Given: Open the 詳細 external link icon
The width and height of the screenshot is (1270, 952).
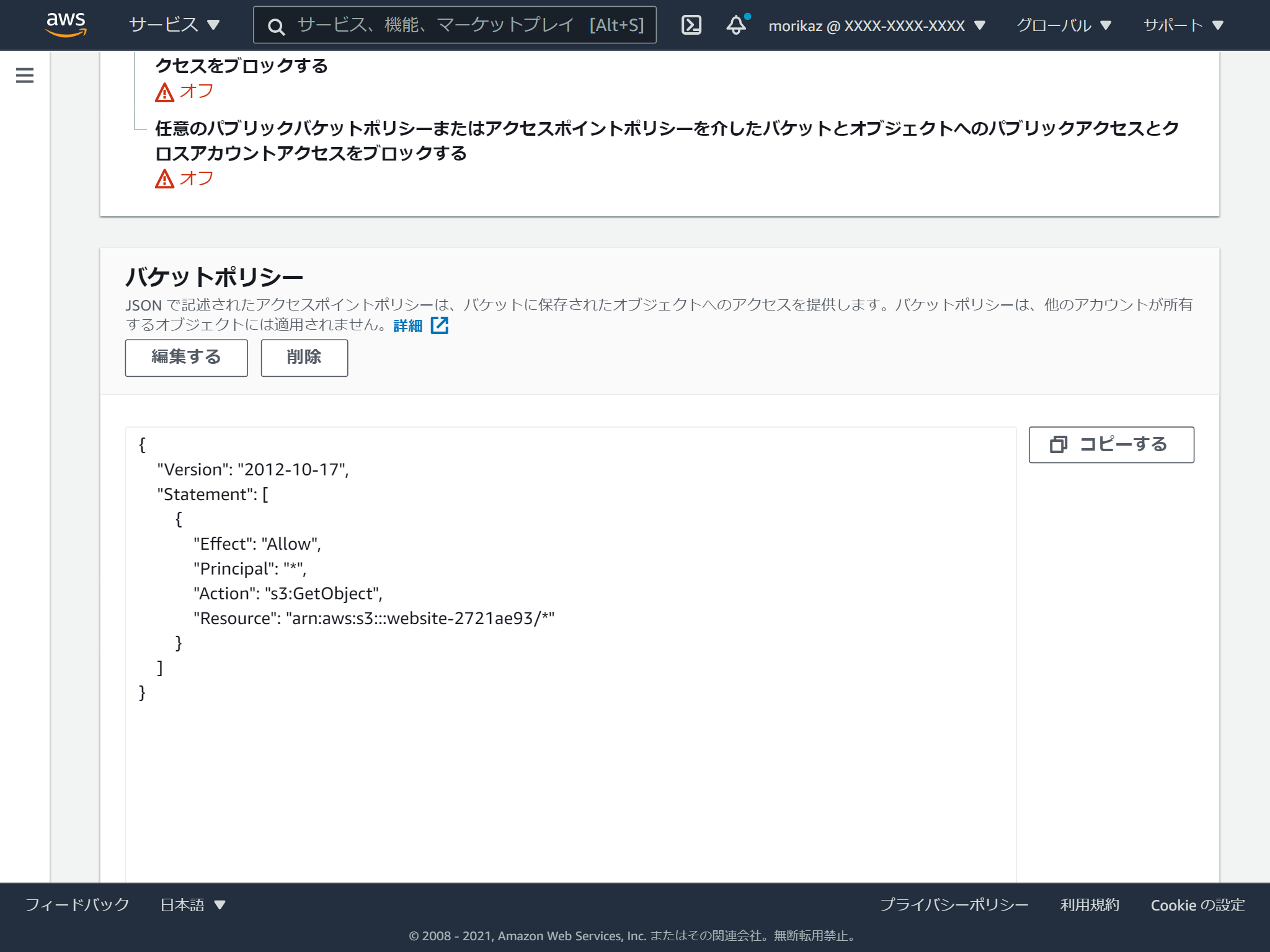Looking at the screenshot, I should point(441,325).
